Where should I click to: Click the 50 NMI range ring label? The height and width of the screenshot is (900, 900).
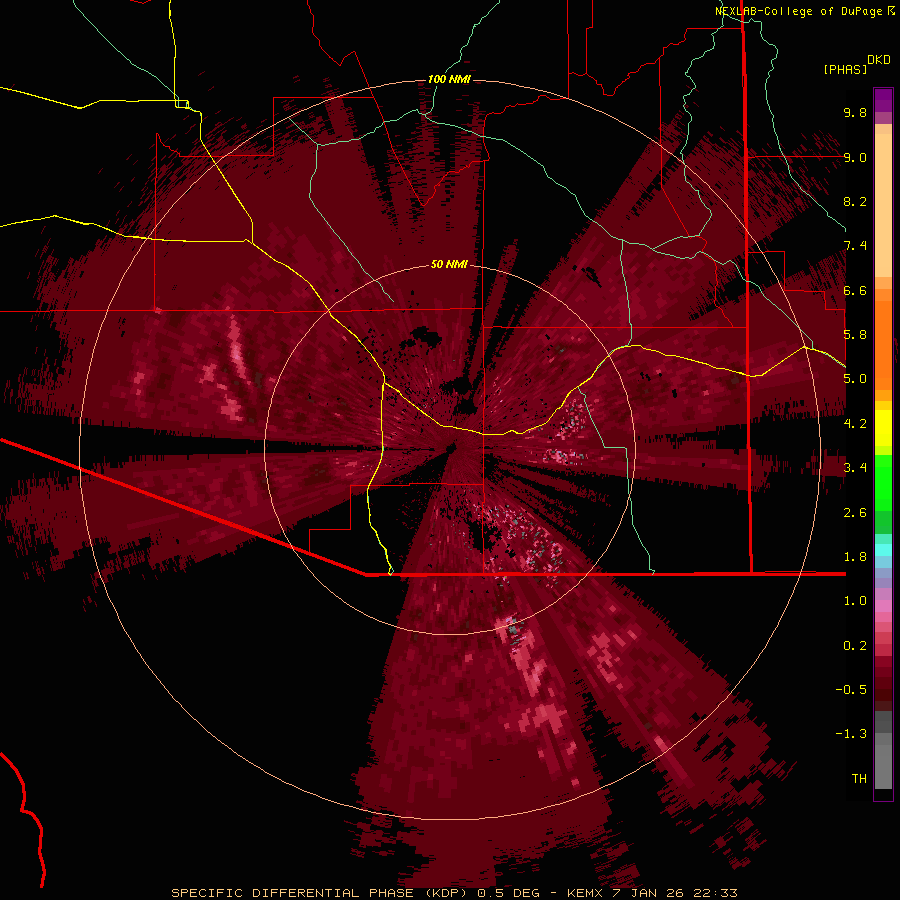pos(449,264)
